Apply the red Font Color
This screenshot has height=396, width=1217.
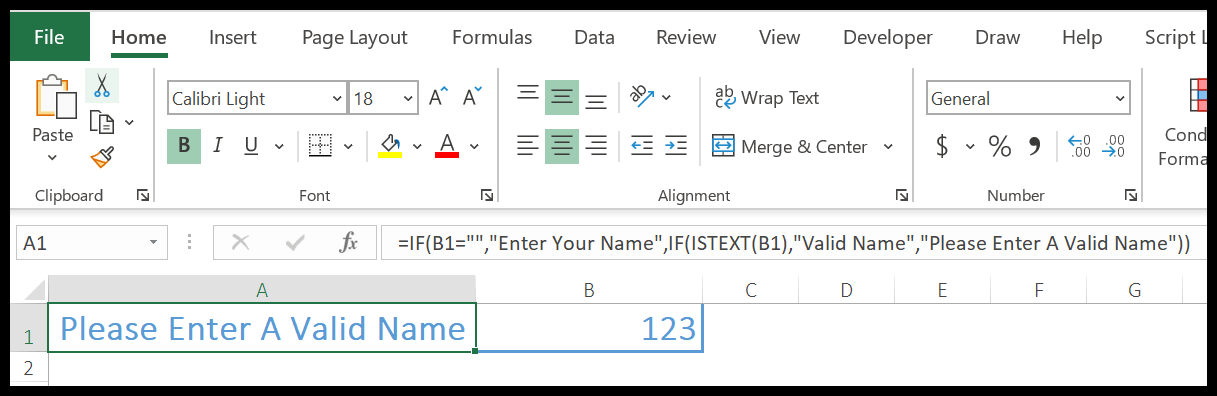tap(447, 146)
